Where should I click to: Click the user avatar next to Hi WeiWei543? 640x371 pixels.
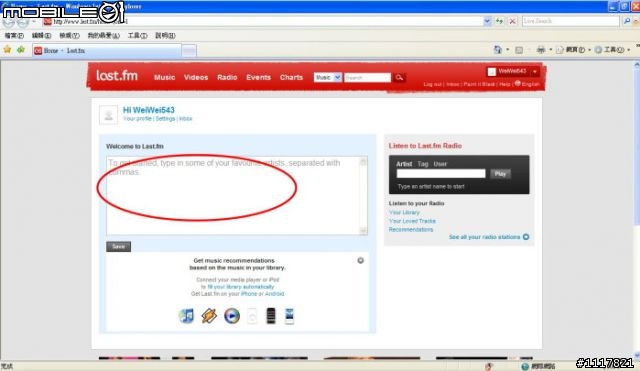pyautogui.click(x=109, y=115)
